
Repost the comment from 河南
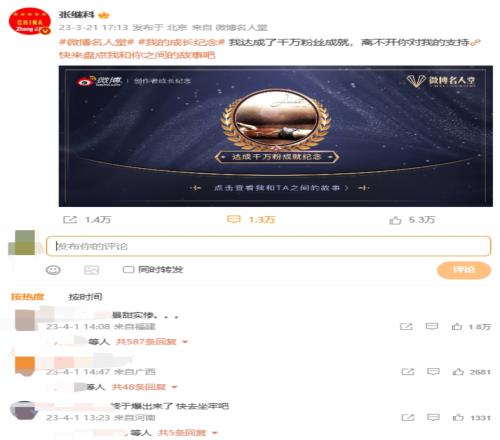[408, 417]
